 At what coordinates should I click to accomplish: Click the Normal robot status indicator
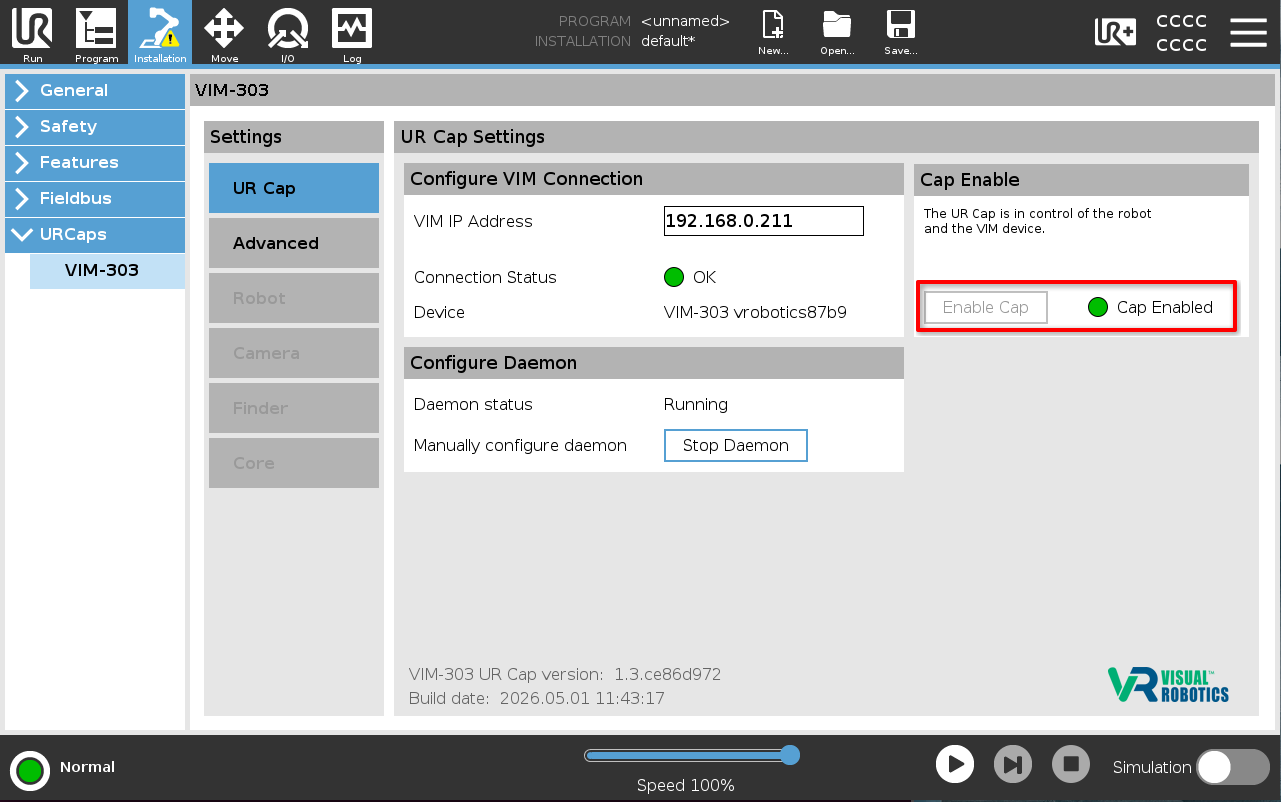(30, 770)
